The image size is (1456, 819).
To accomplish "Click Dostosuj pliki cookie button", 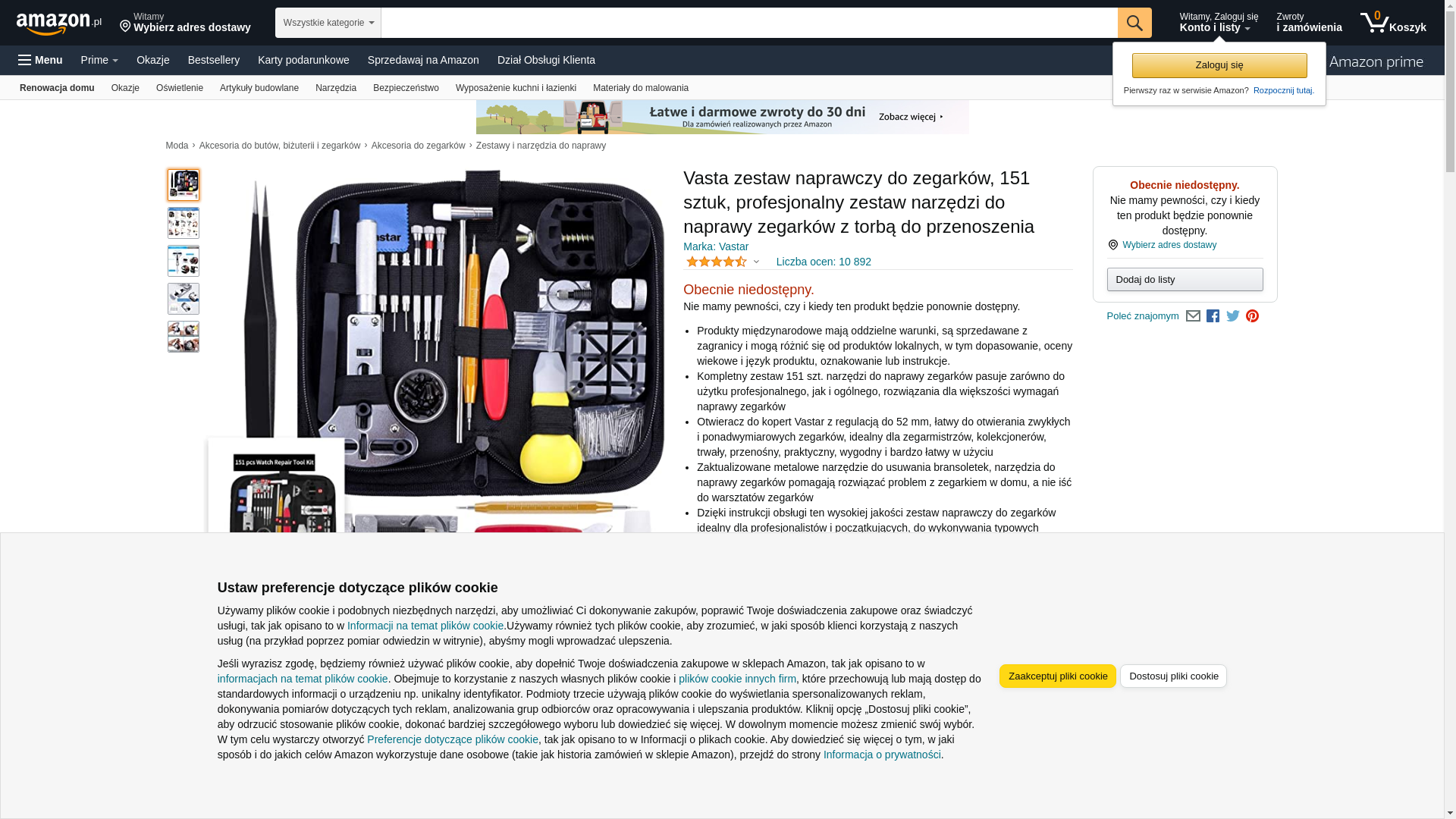I will coord(1173,676).
